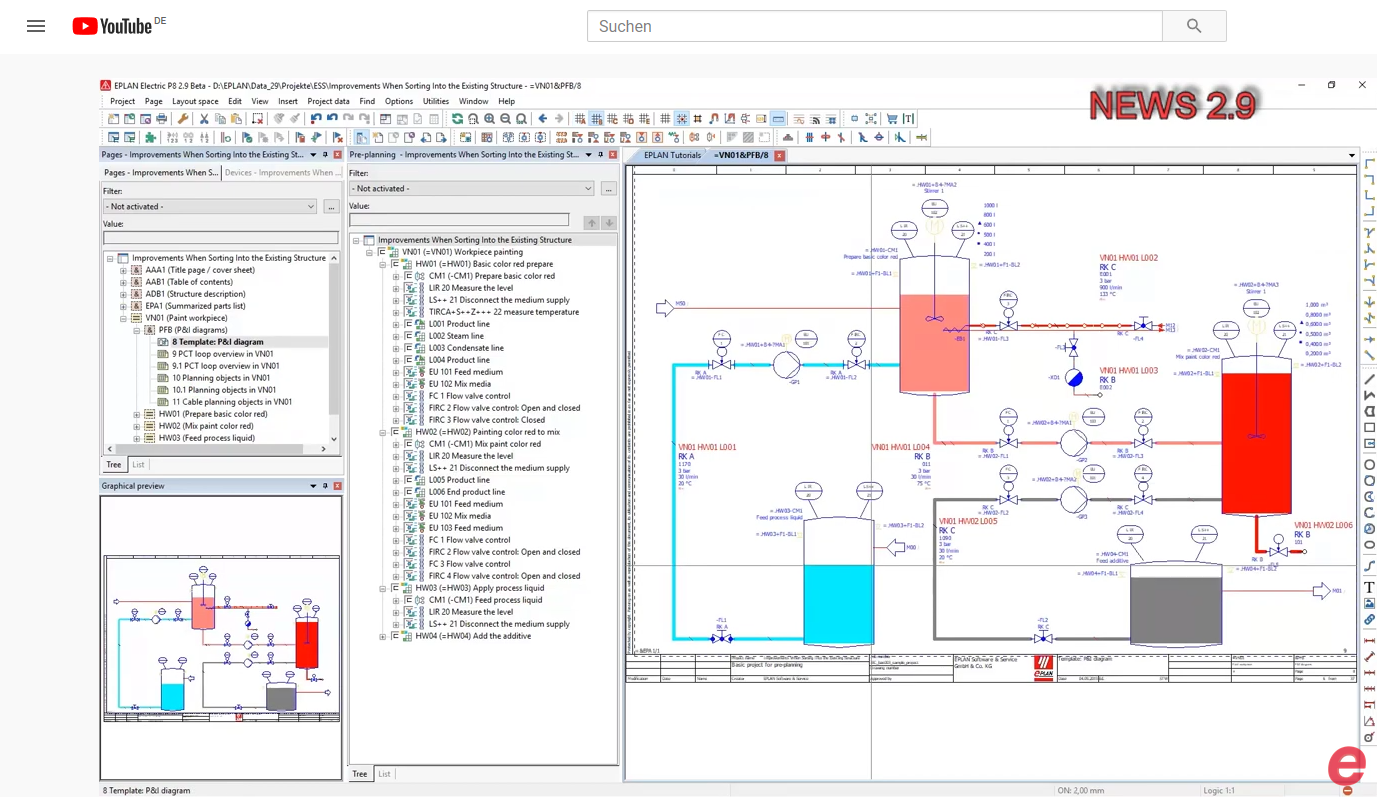Collapse HW02 Painting color red to mix
Image resolution: width=1377 pixels, height=797 pixels.
coord(383,432)
